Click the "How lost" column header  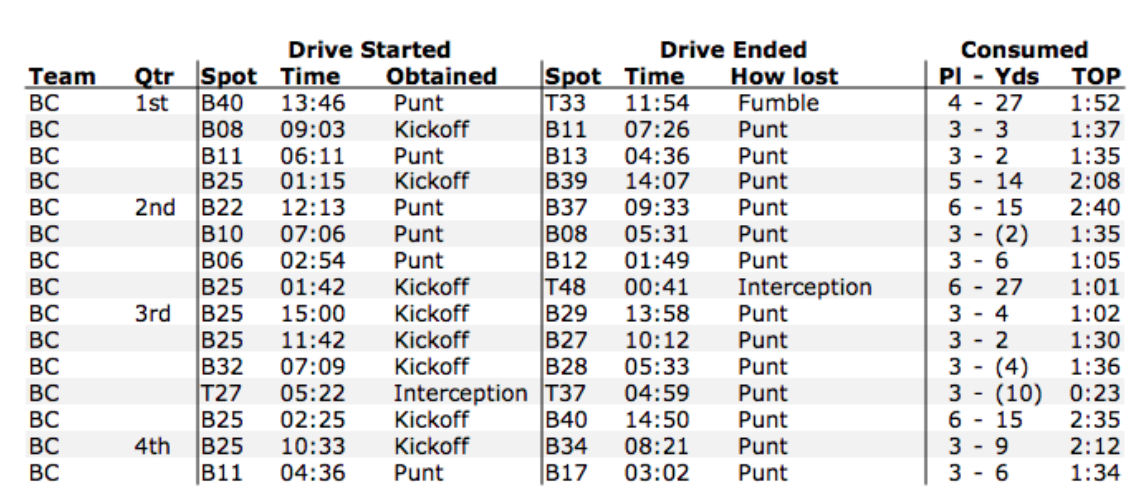point(784,76)
